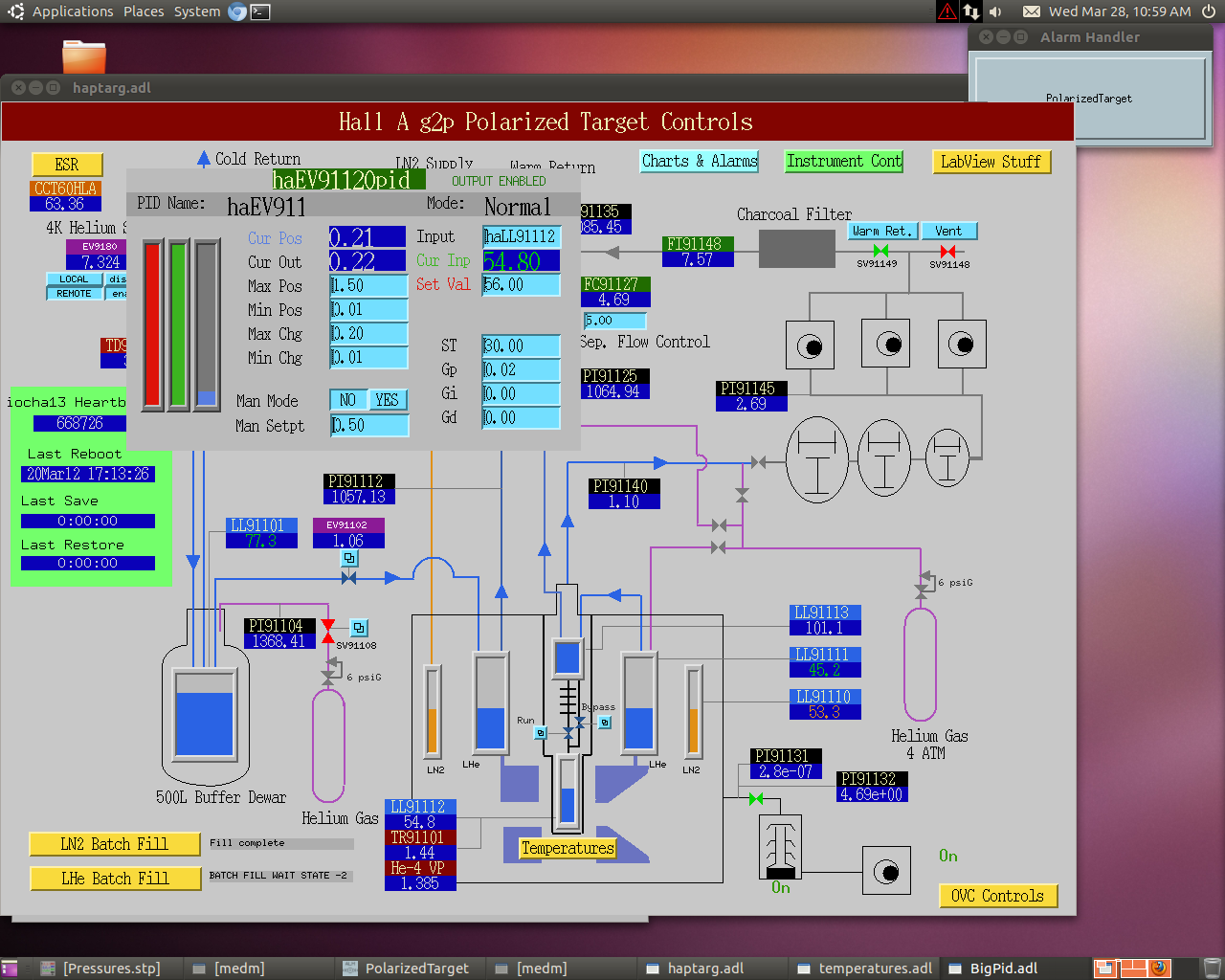
Task: Click the Min Pos input field
Action: tap(368, 309)
